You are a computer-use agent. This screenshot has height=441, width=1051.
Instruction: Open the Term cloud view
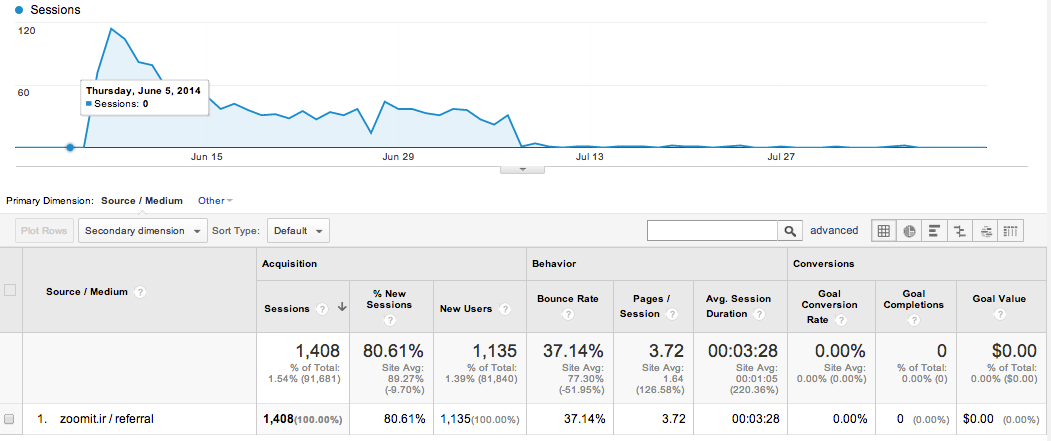pos(985,231)
